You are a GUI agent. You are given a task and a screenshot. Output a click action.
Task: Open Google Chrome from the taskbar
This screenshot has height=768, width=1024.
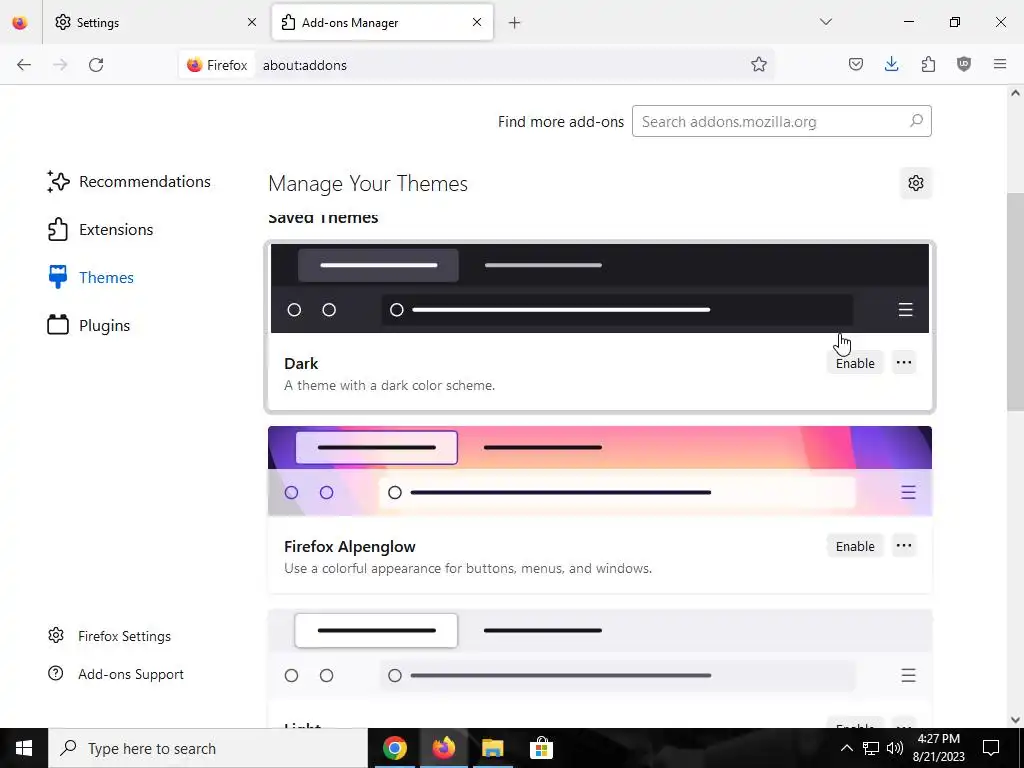pyautogui.click(x=394, y=748)
